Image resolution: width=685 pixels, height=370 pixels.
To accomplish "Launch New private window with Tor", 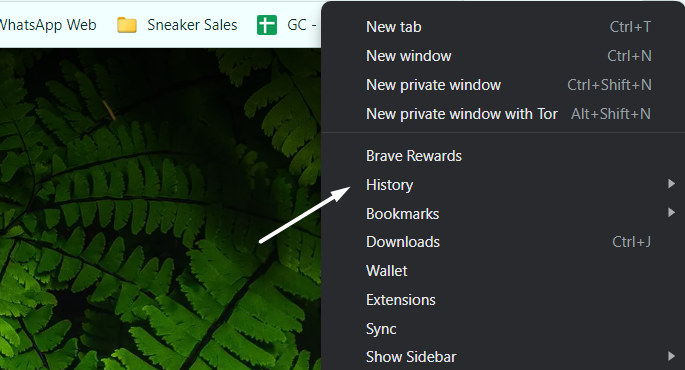I will click(503, 114).
